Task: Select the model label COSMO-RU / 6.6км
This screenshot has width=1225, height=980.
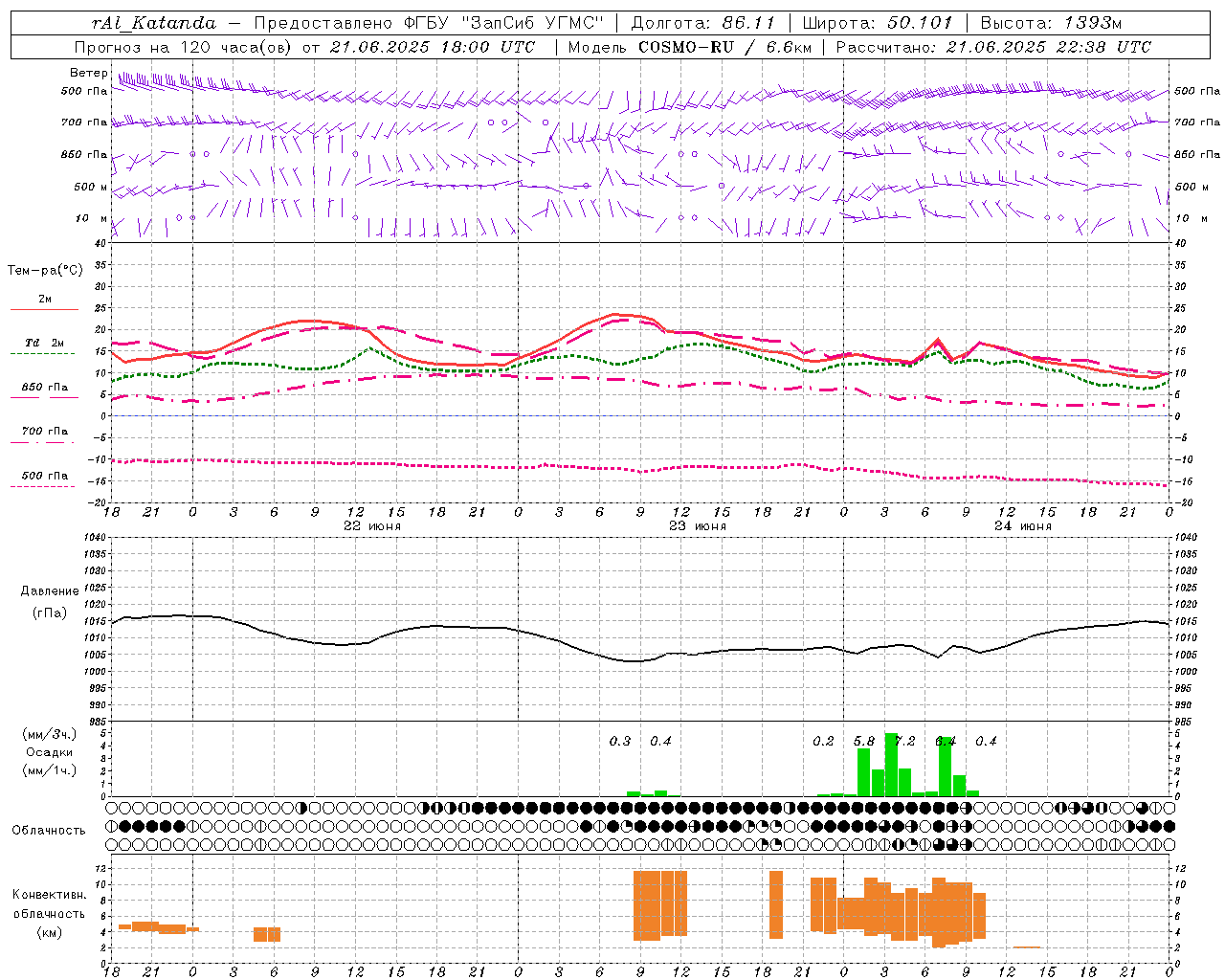Action: tap(725, 47)
